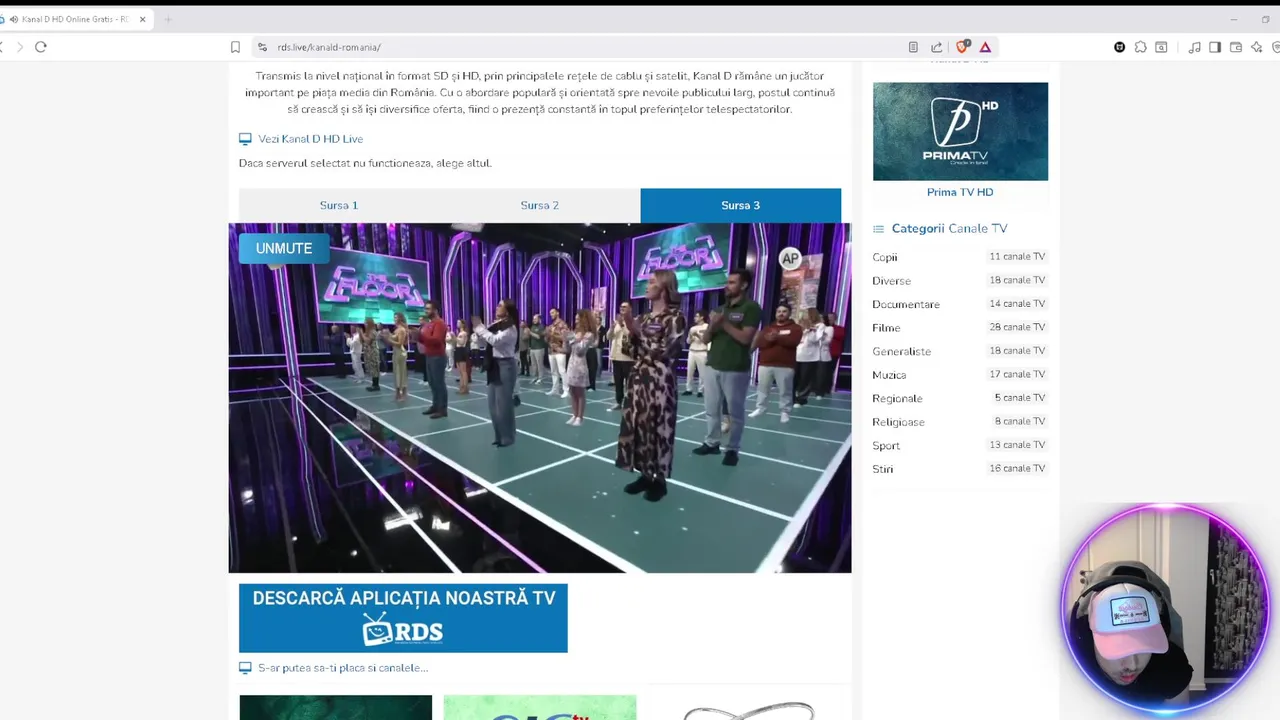Open the Copii category
The width and height of the screenshot is (1280, 720).
(885, 257)
